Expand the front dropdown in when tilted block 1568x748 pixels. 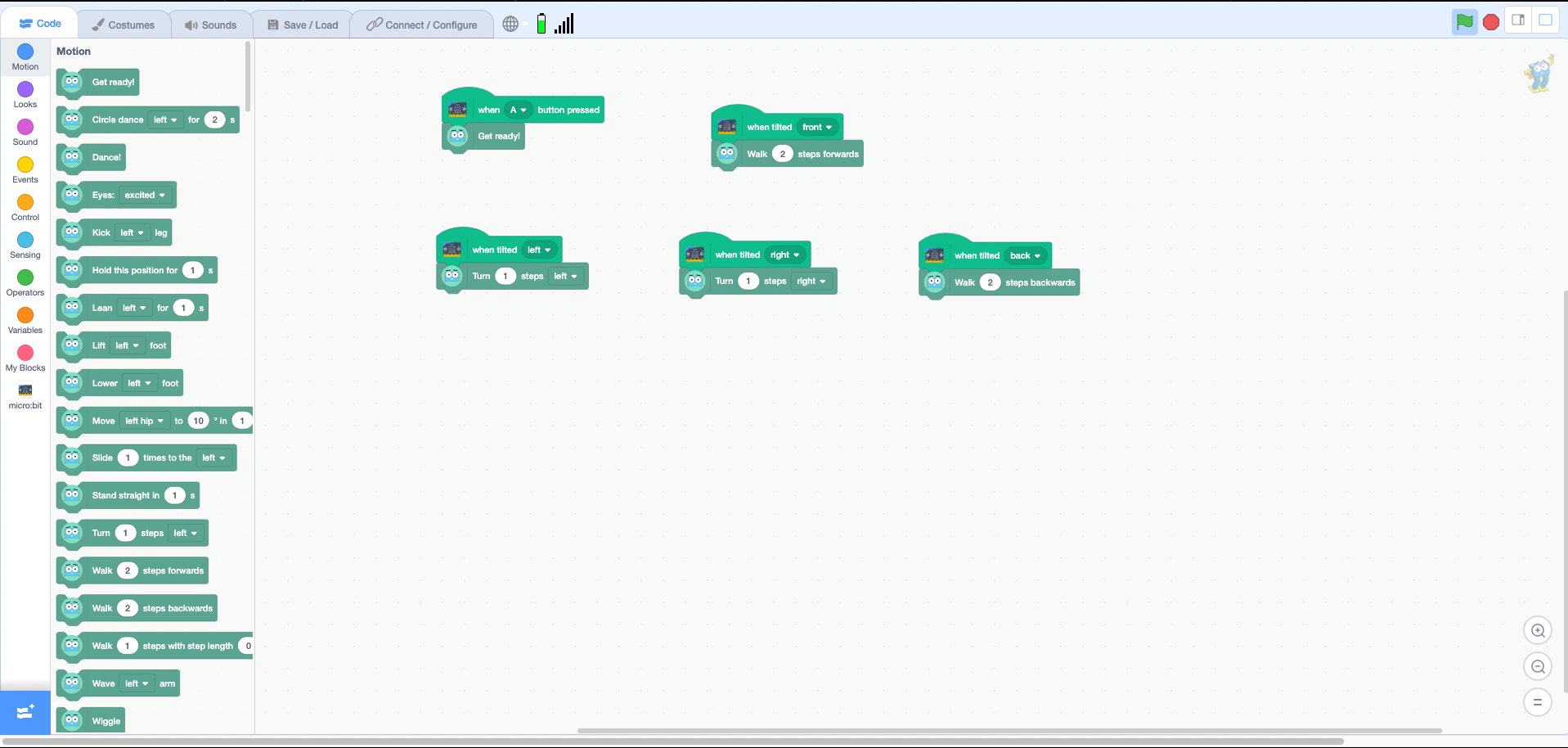(x=817, y=127)
